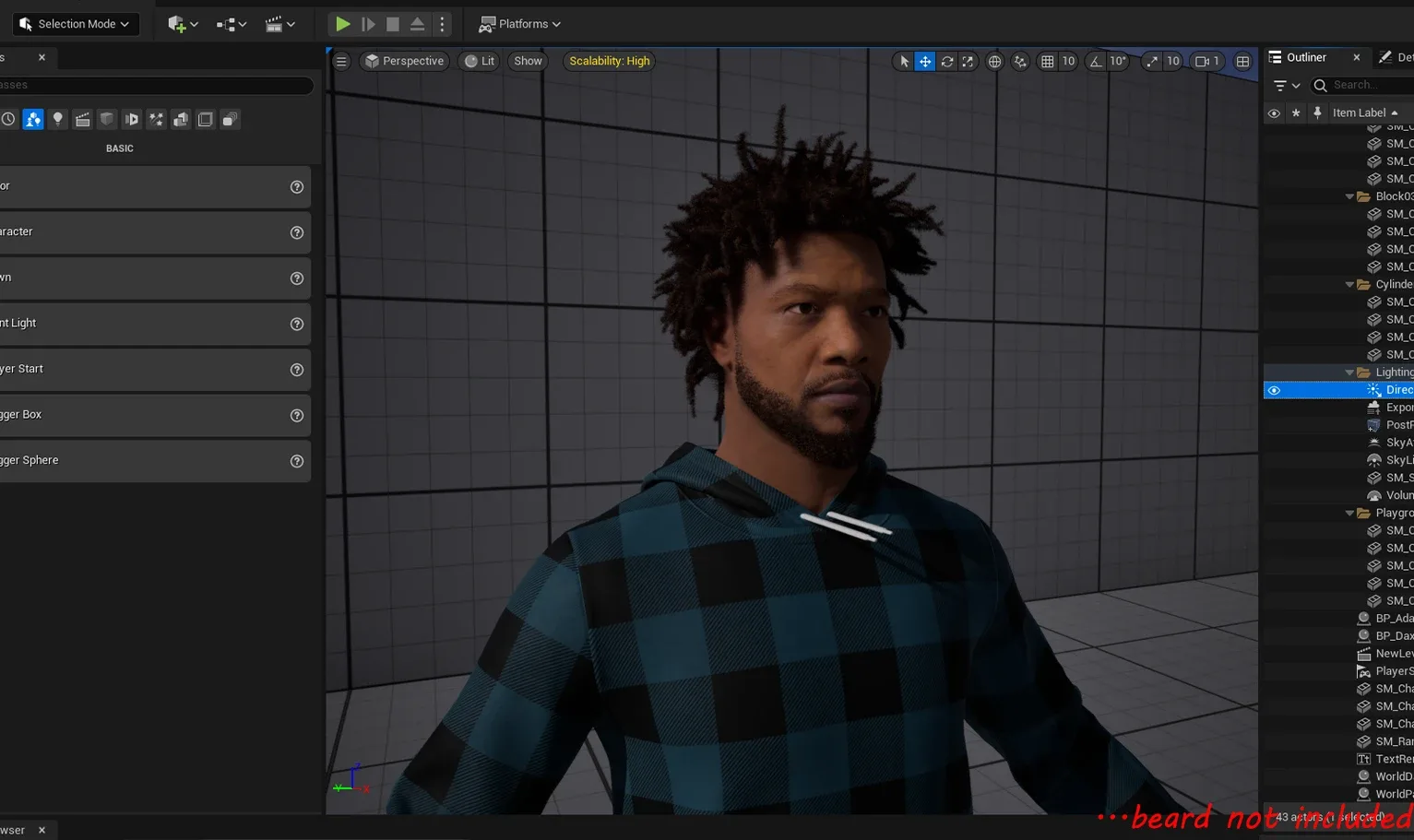The height and width of the screenshot is (840, 1414).
Task: Select the Rotate tool in the viewport toolbar
Action: coord(946,61)
